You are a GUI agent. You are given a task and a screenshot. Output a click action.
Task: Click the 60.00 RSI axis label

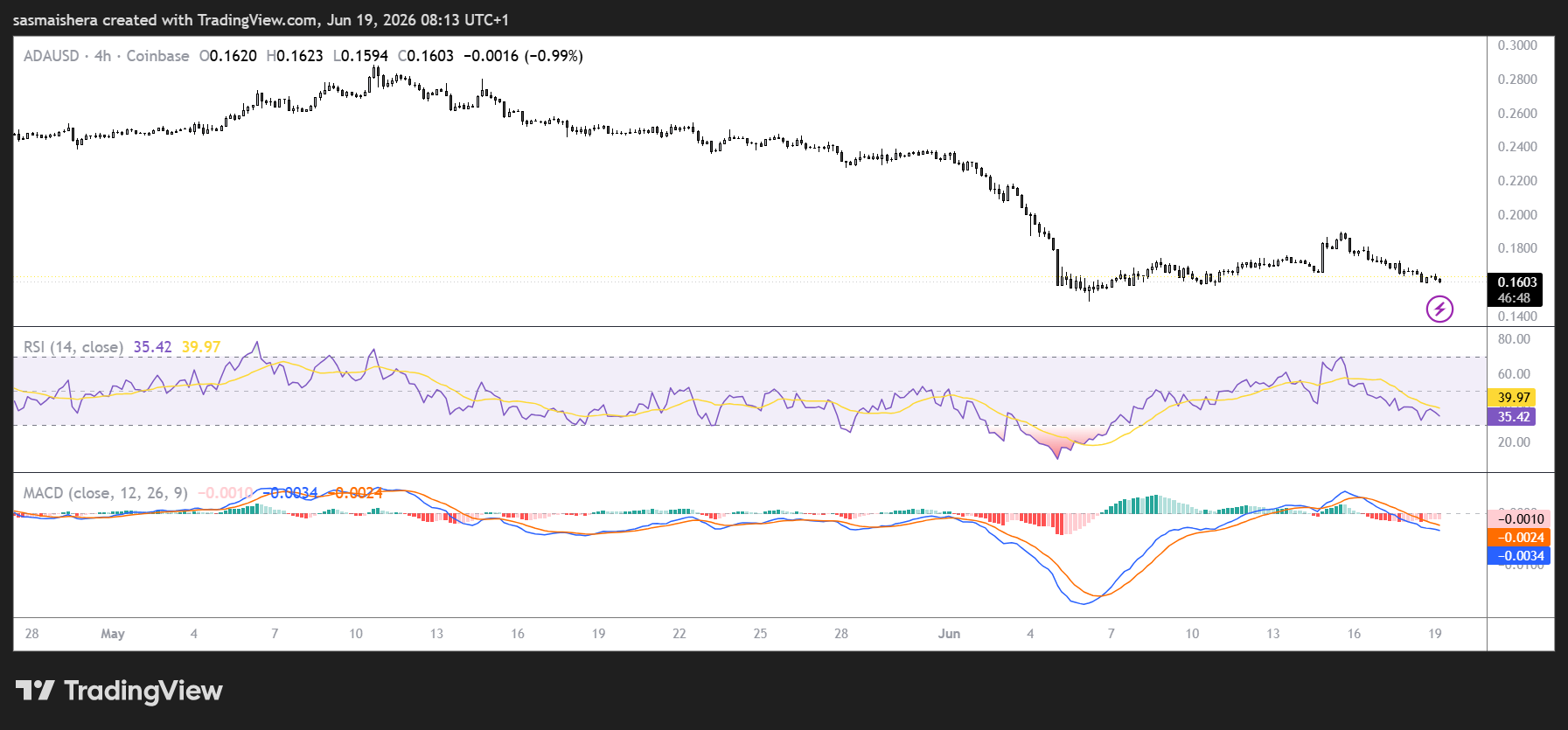coord(1514,374)
